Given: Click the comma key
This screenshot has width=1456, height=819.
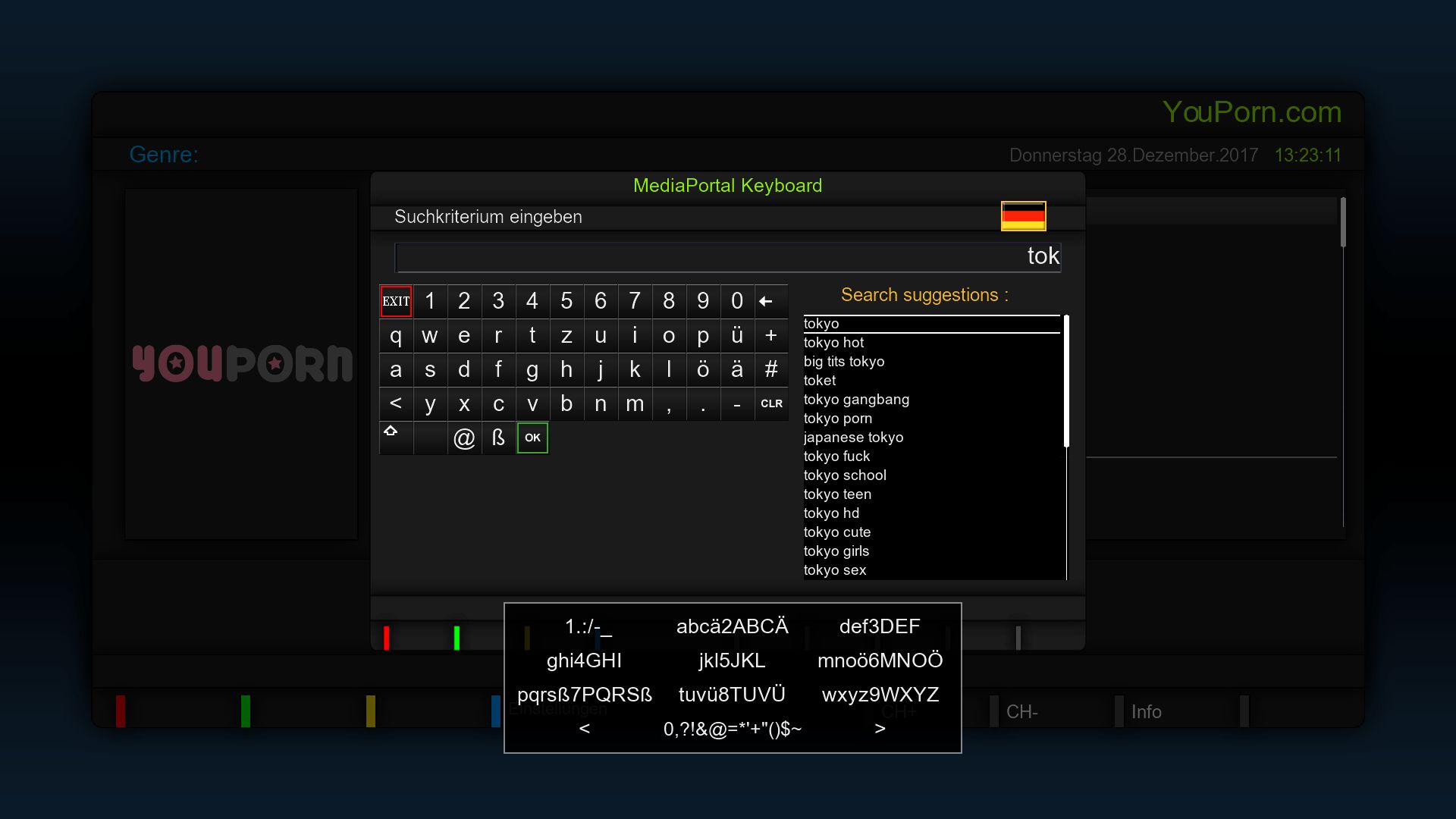Looking at the screenshot, I should pos(669,403).
